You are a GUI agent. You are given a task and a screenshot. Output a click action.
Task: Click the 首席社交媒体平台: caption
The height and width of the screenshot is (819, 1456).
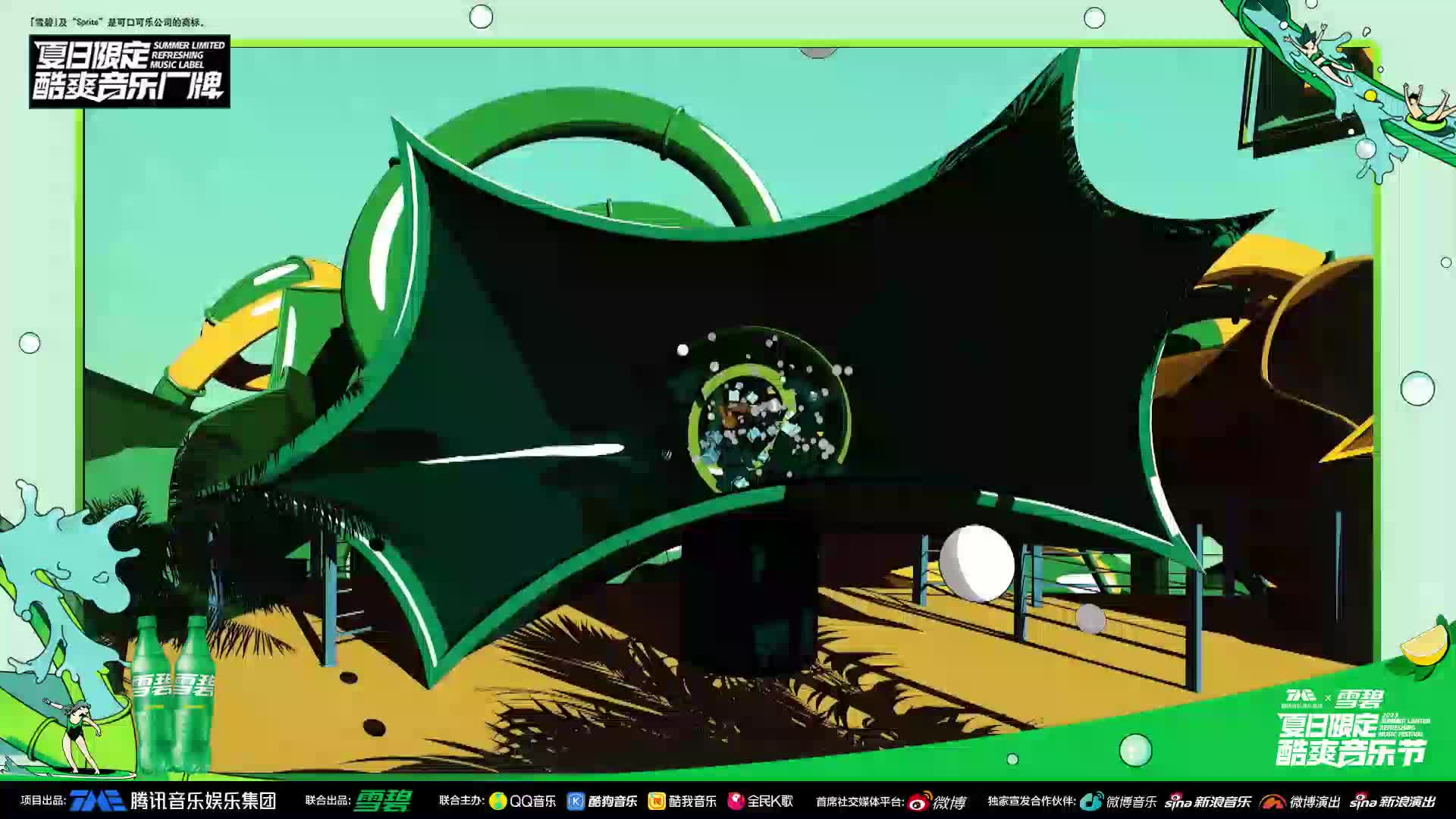coord(860,801)
